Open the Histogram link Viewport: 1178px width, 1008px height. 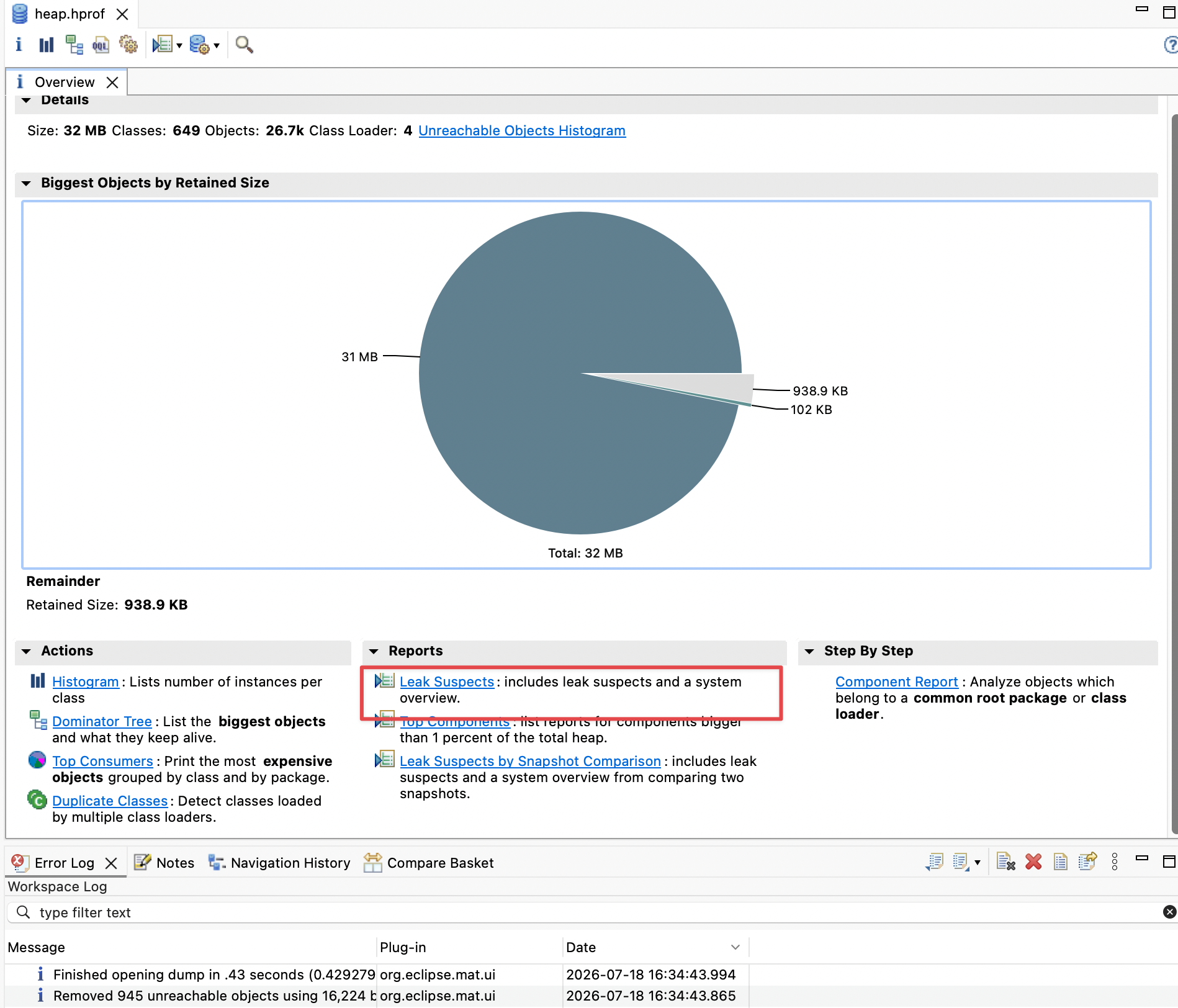click(x=86, y=682)
